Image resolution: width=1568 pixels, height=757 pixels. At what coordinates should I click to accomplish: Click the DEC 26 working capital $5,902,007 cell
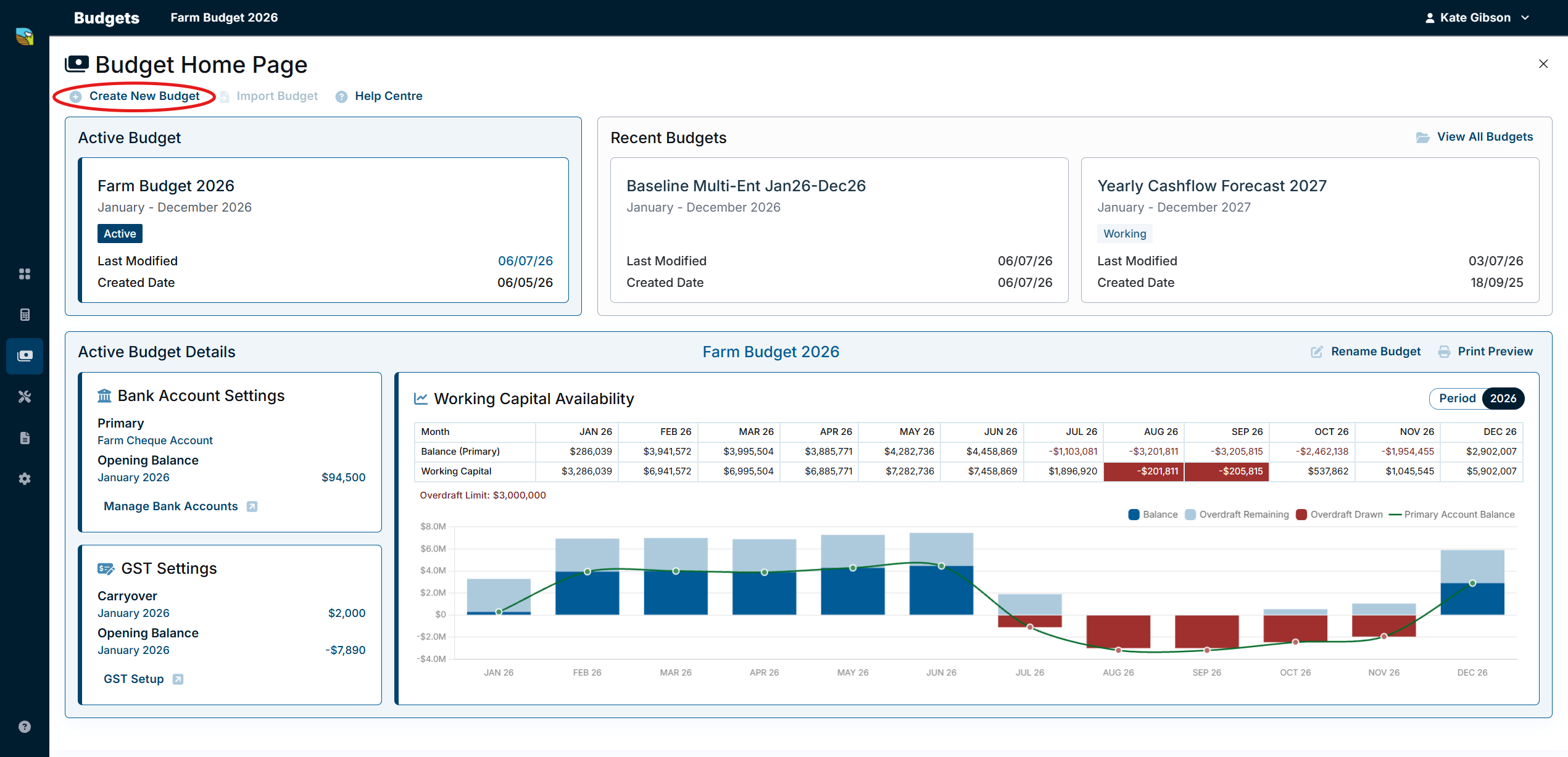[x=1481, y=471]
